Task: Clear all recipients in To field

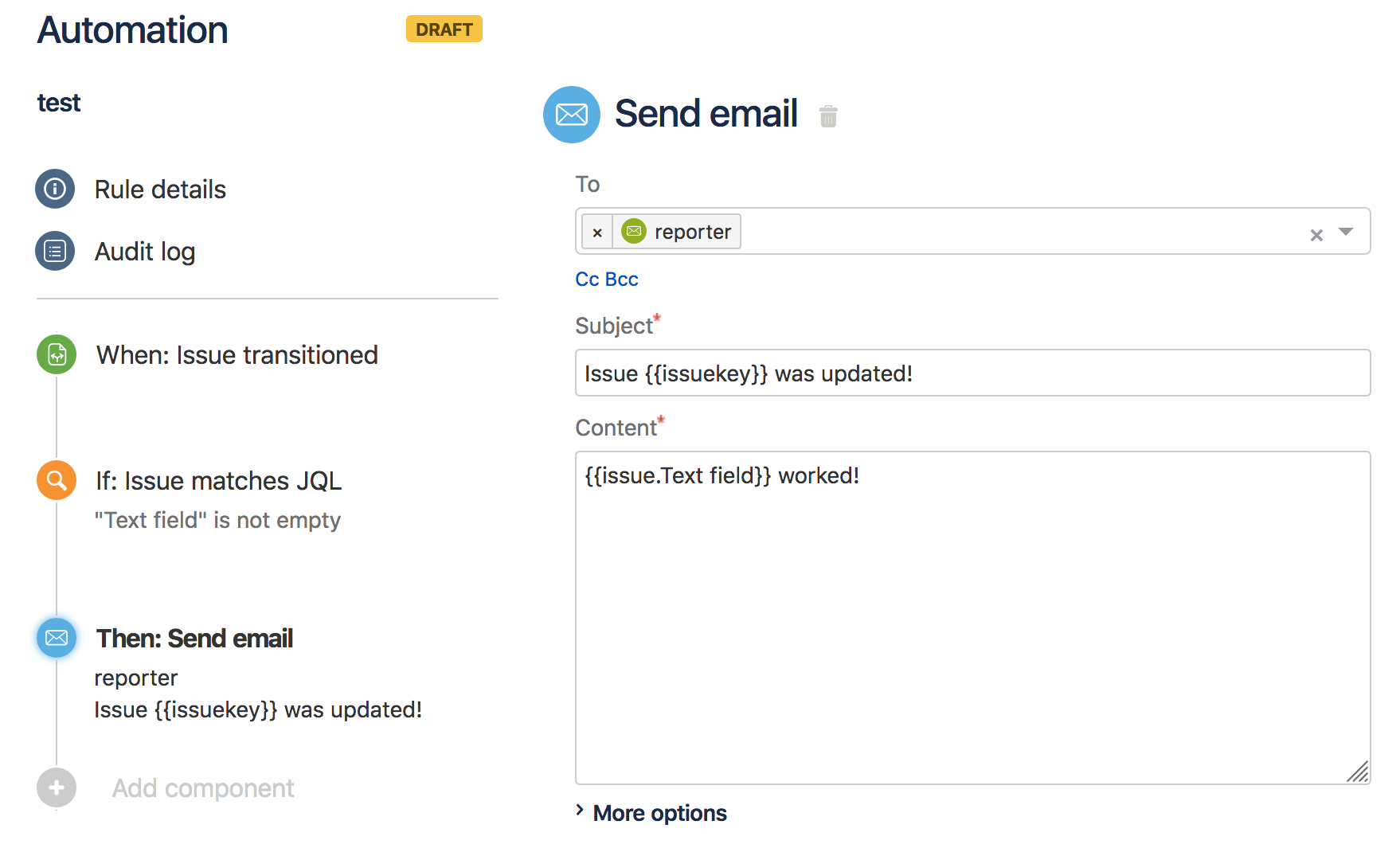Action: point(1316,234)
